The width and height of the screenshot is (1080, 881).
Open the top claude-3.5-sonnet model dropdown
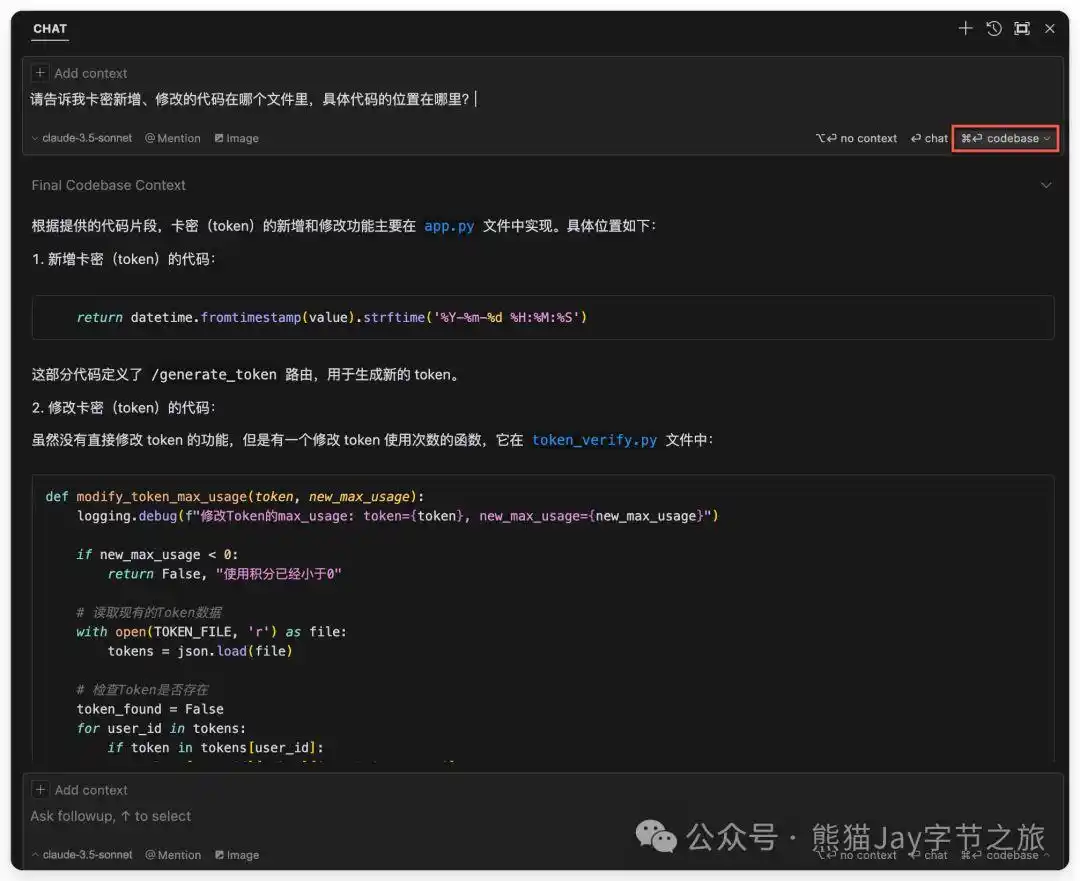coord(82,138)
